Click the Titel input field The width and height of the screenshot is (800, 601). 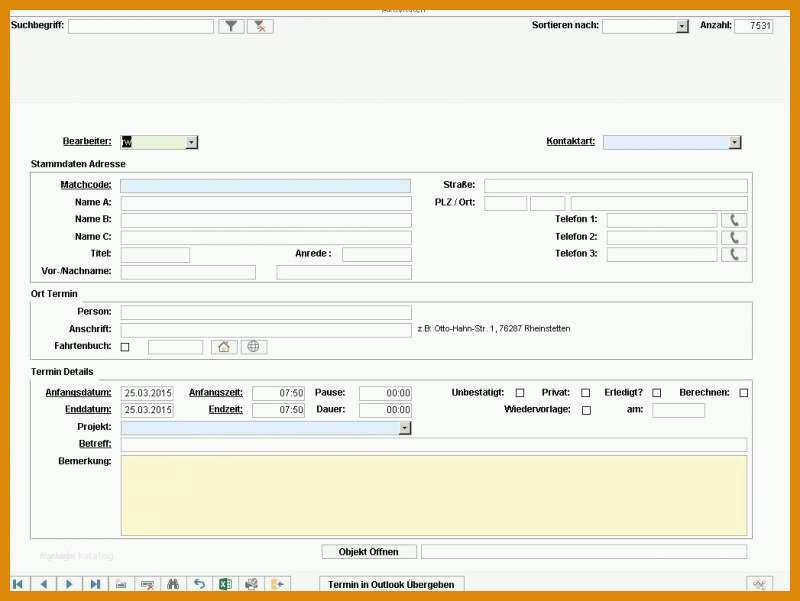pos(155,255)
